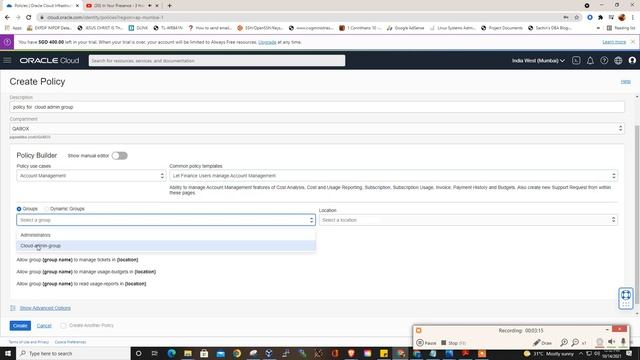This screenshot has height=360, width=640.
Task: Open the notifications bell icon
Action: (590, 60)
